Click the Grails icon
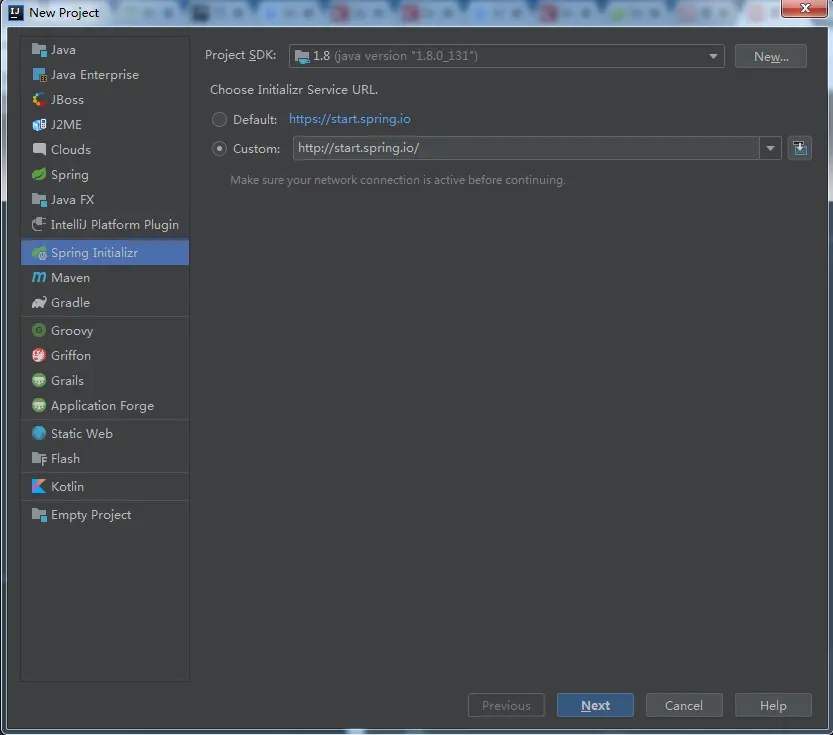This screenshot has width=833, height=735. tap(39, 380)
